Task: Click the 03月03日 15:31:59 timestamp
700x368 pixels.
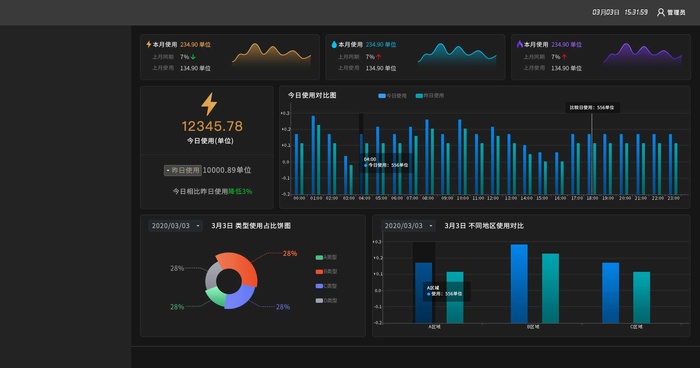Action: [x=620, y=12]
